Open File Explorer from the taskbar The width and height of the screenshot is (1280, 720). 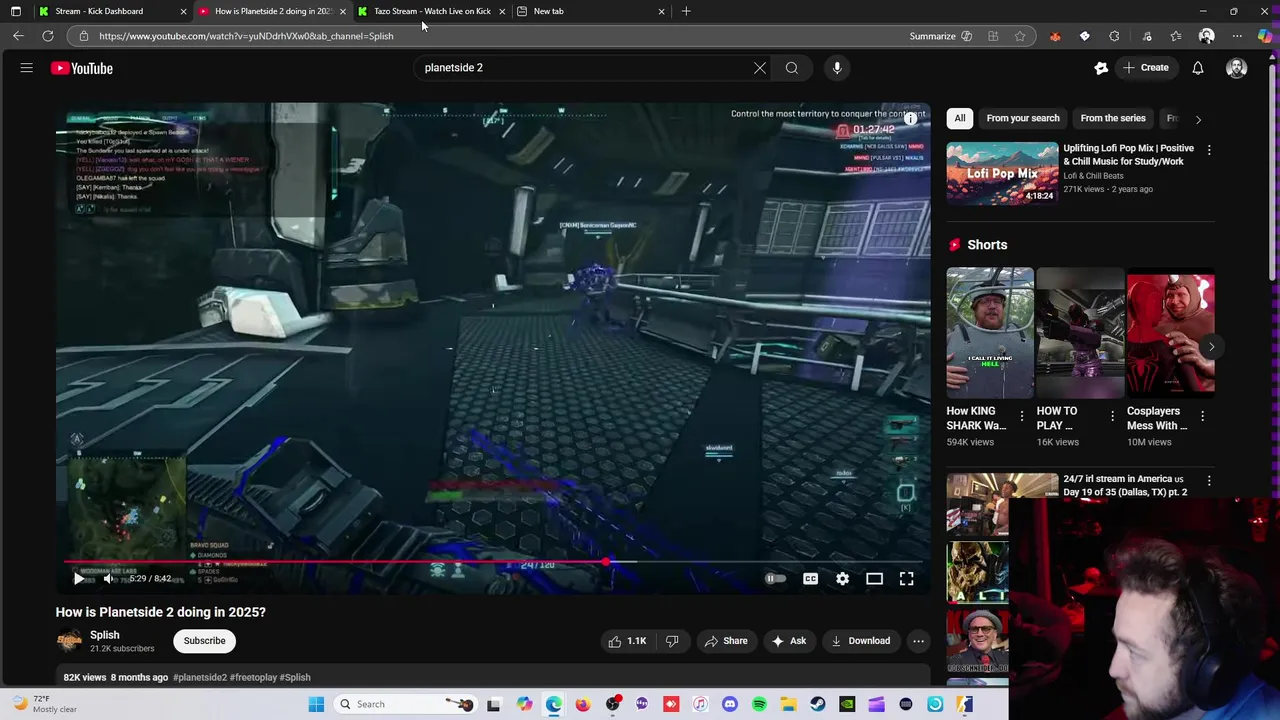[788, 704]
